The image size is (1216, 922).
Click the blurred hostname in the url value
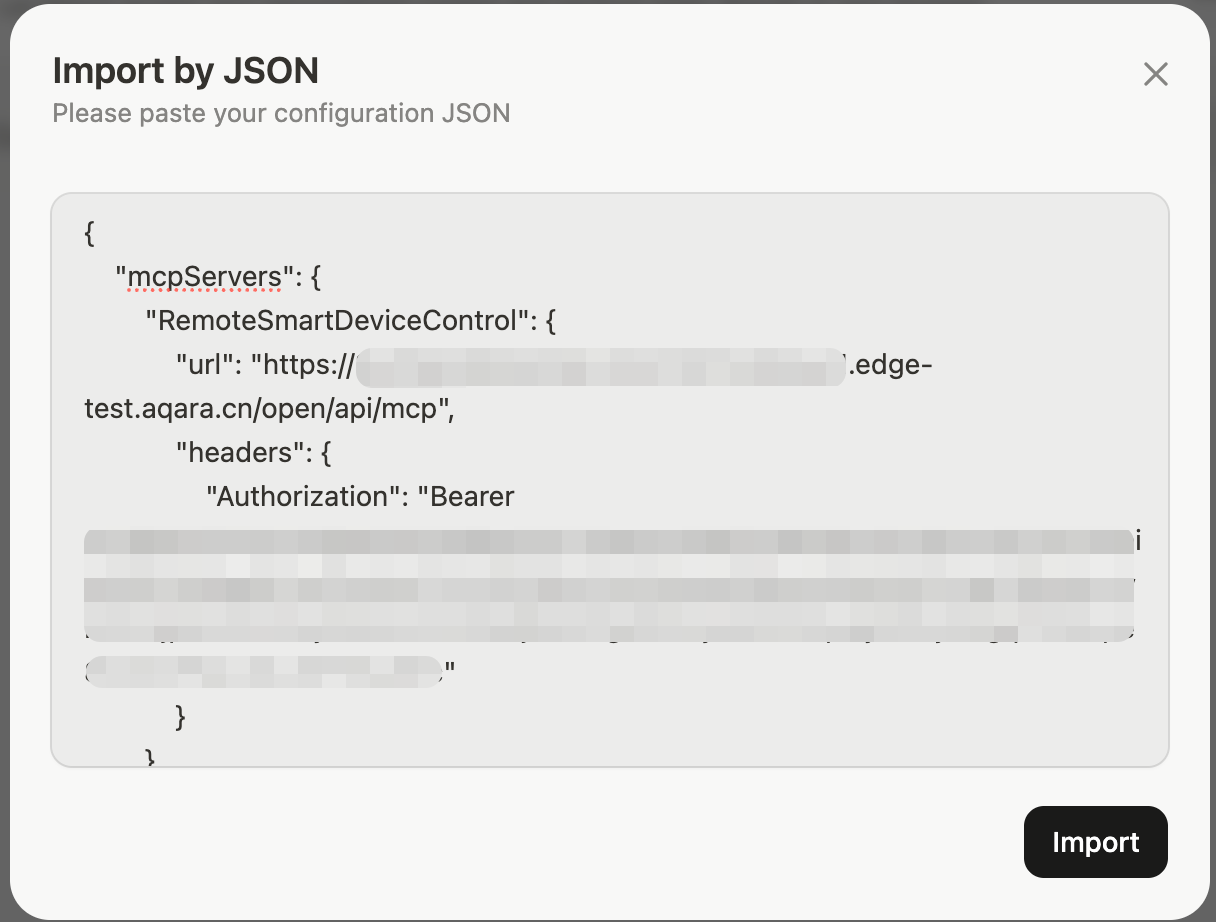(600, 366)
